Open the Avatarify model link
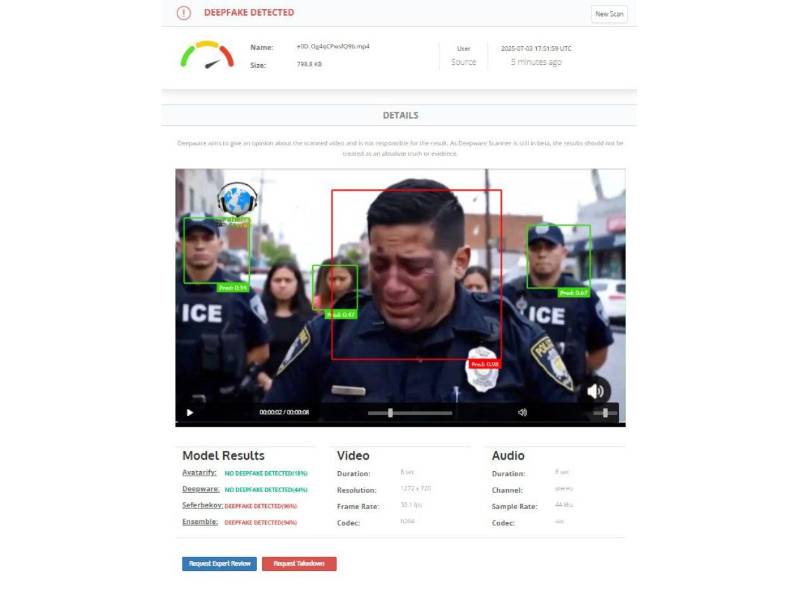The width and height of the screenshot is (800, 600). [x=199, y=472]
